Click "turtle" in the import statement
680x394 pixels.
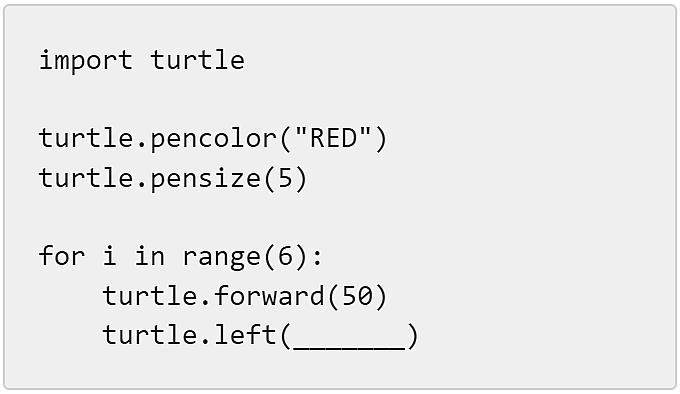point(197,59)
